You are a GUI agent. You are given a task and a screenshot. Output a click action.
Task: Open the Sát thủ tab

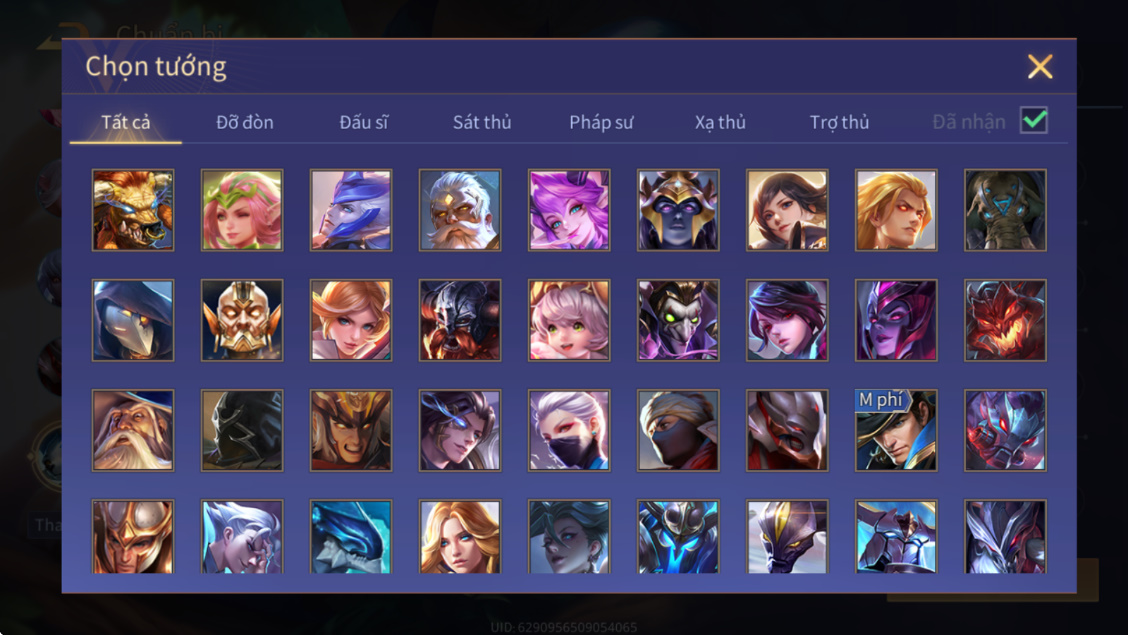tap(482, 122)
